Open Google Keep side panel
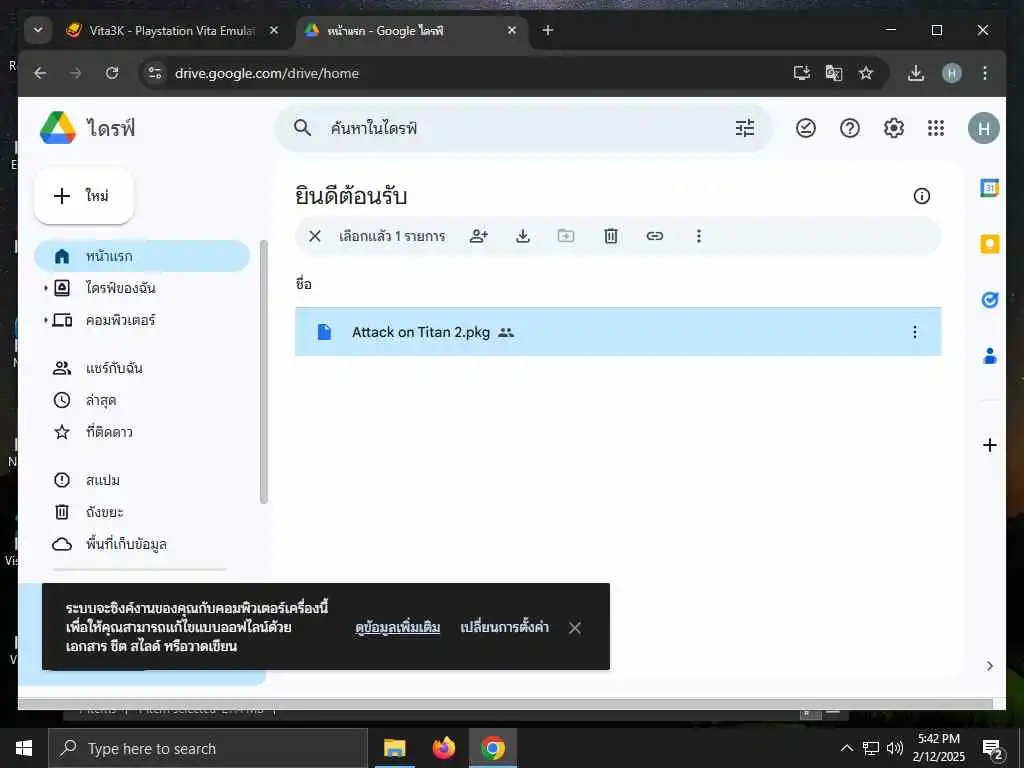1024x768 pixels. pos(989,244)
